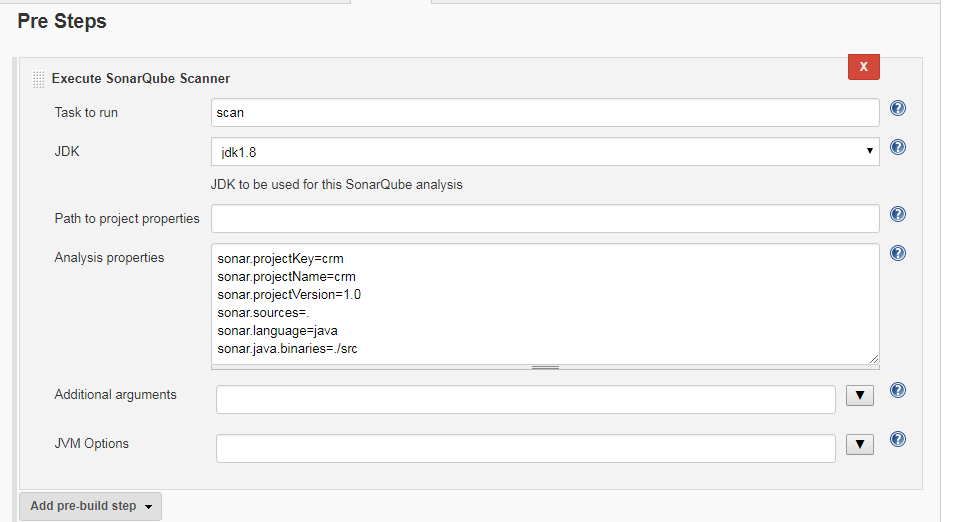Grab the drag handle beside Execute SonarQube Scanner
The height and width of the screenshot is (522, 964).
pos(38,79)
